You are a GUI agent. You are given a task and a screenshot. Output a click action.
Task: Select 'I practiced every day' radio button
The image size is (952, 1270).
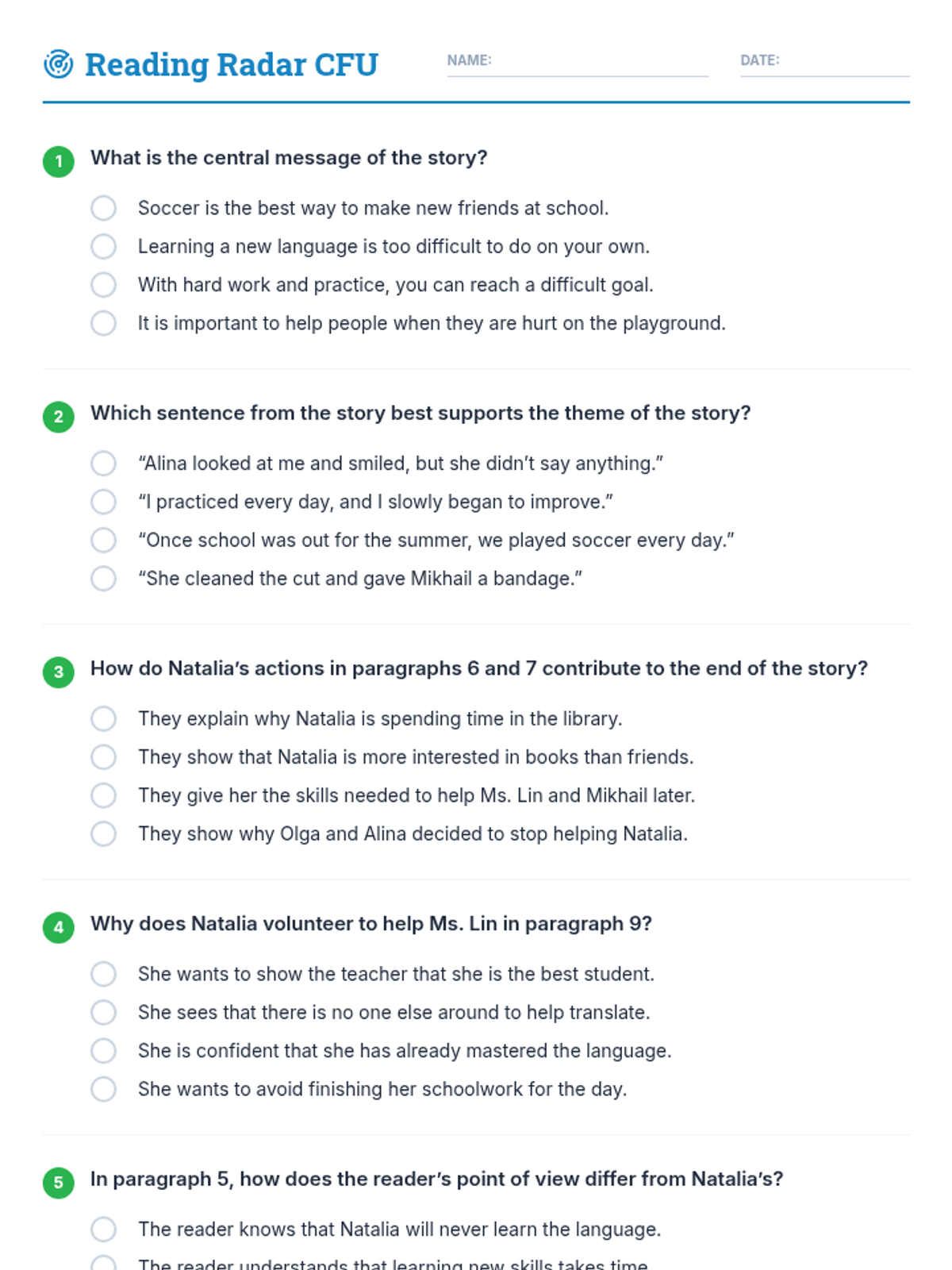(x=103, y=502)
